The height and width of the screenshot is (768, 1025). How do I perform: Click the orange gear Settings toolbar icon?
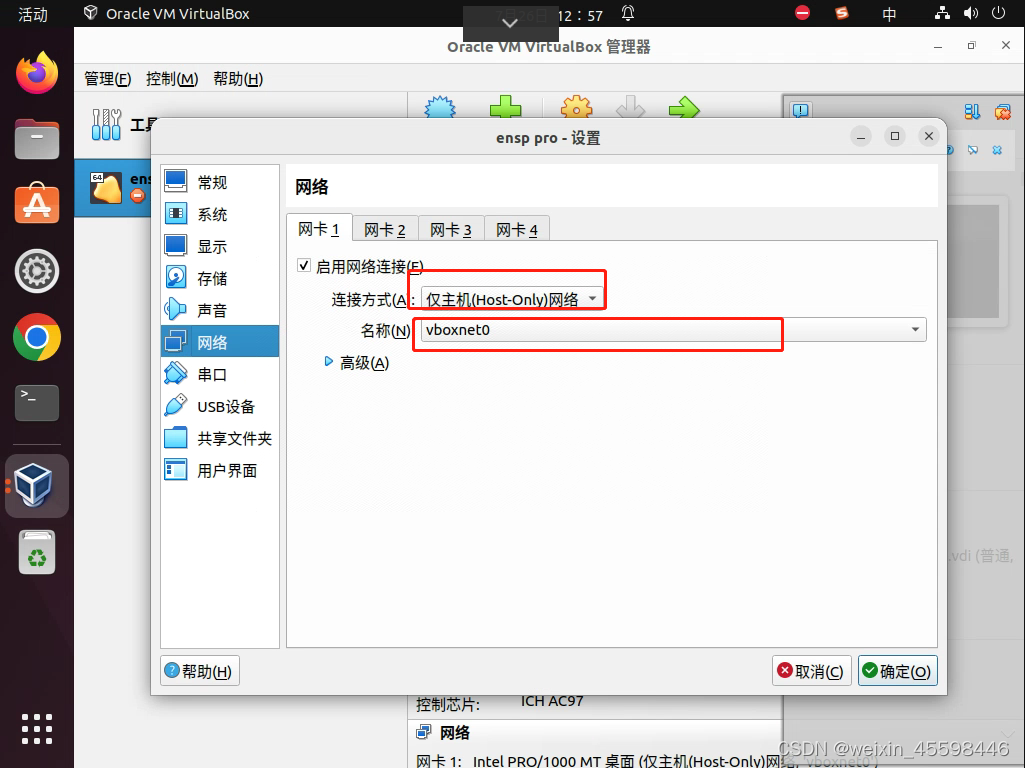[x=577, y=107]
